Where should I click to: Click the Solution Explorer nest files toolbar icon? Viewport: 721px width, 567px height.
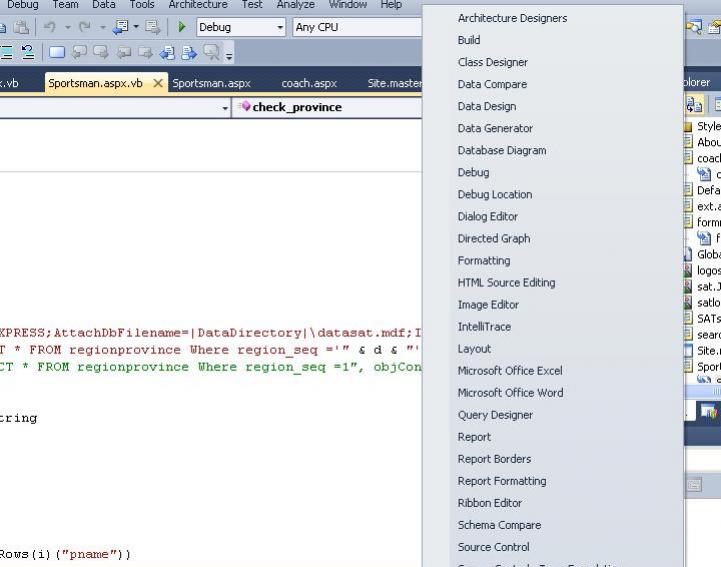pos(694,105)
